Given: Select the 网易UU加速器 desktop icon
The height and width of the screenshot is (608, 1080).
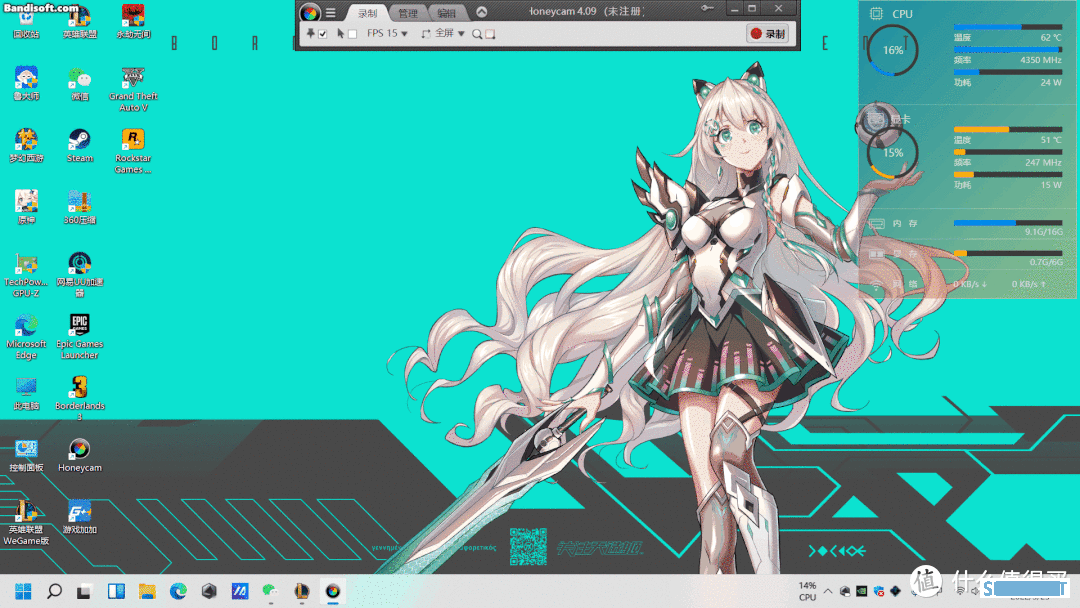Looking at the screenshot, I should [x=80, y=275].
